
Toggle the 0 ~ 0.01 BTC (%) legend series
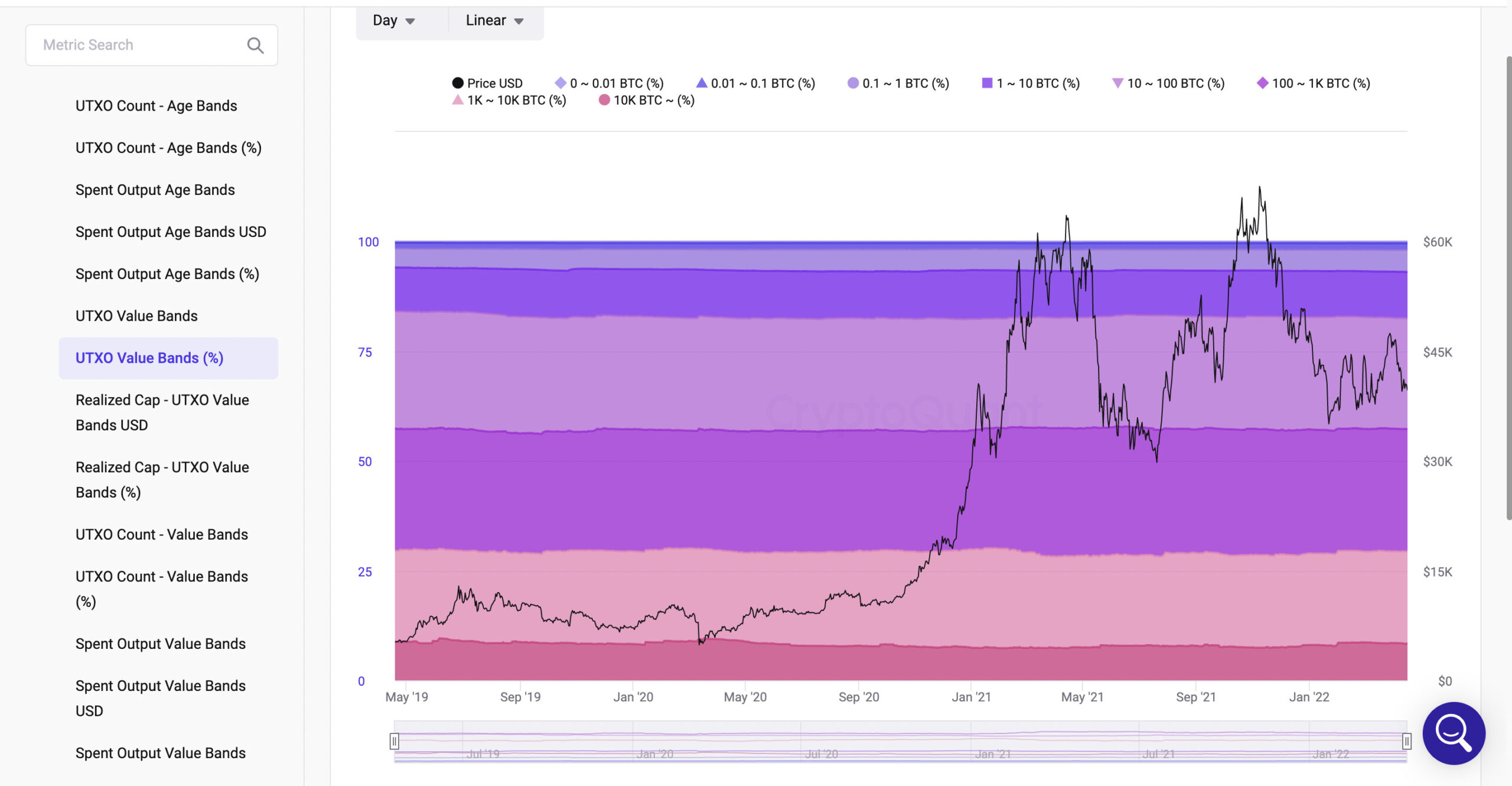[x=609, y=83]
